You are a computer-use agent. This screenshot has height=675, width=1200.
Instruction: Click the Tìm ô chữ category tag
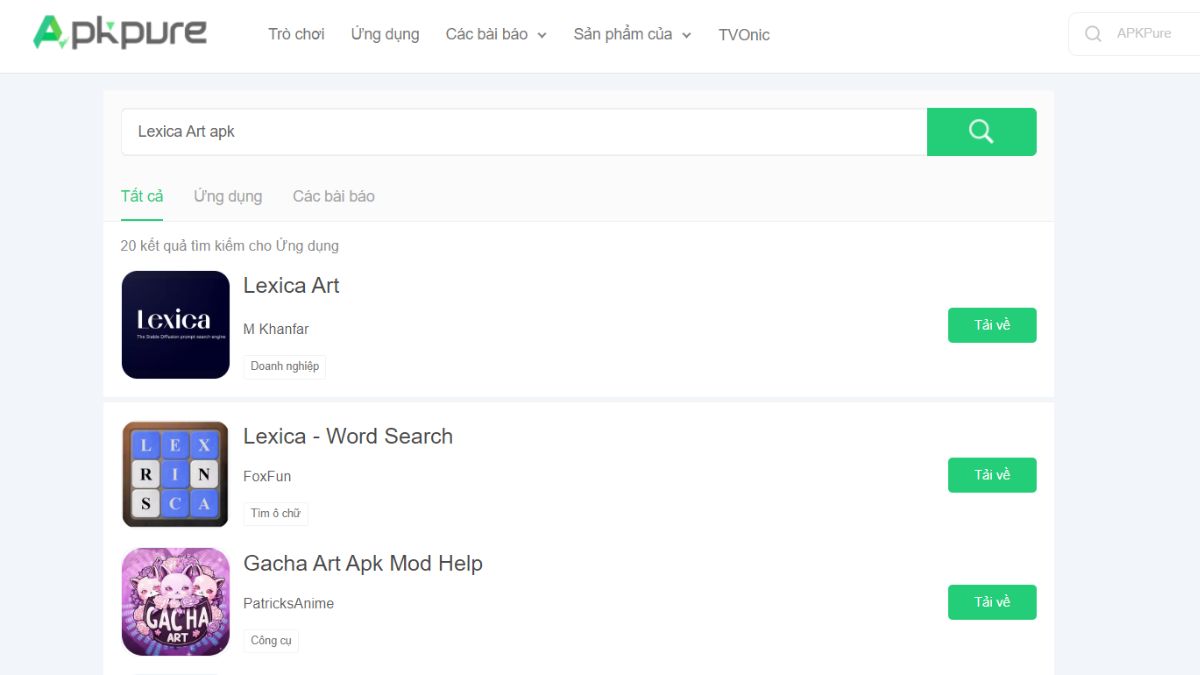(x=275, y=514)
